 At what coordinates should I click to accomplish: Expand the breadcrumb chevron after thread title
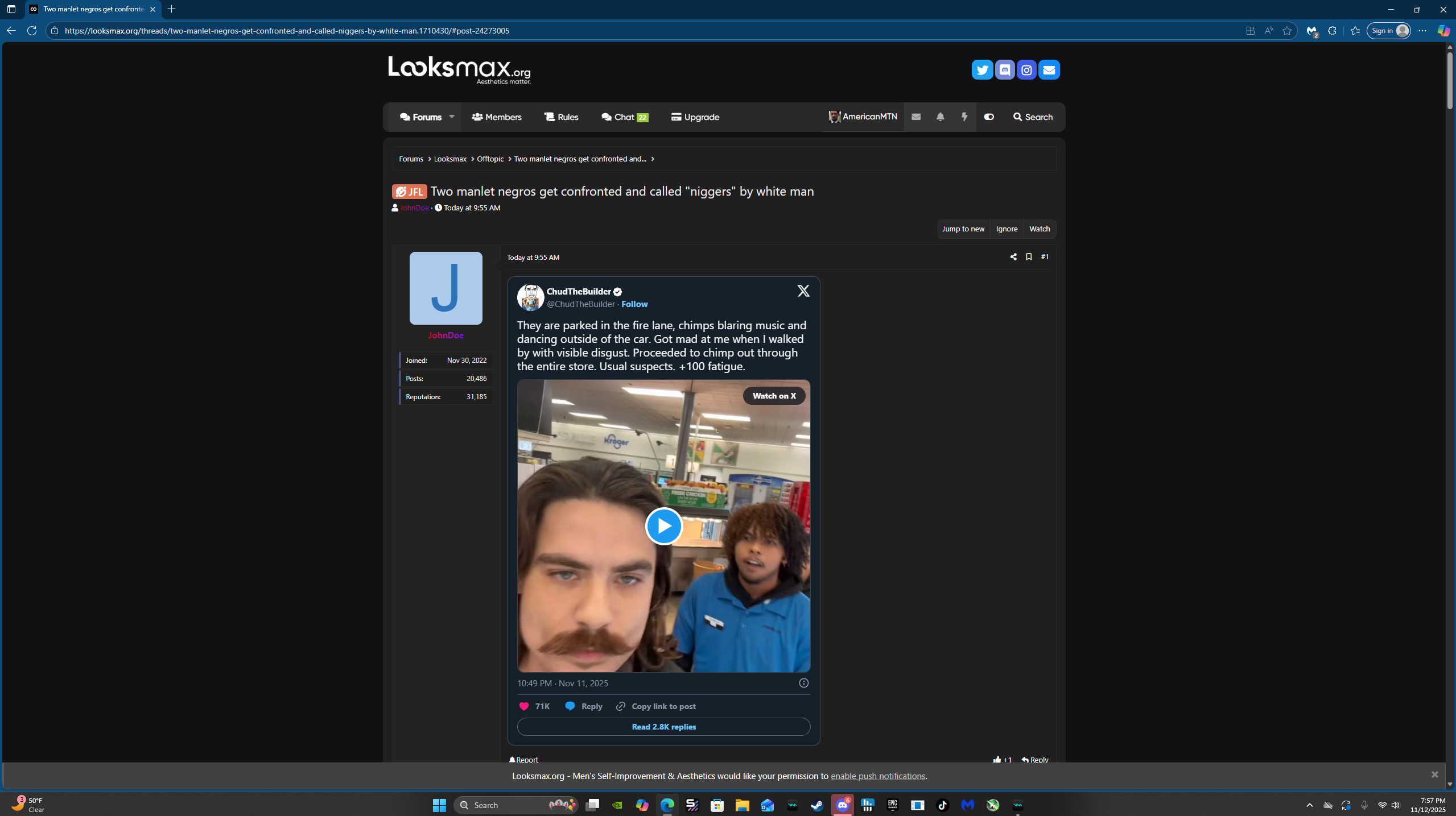(x=653, y=159)
